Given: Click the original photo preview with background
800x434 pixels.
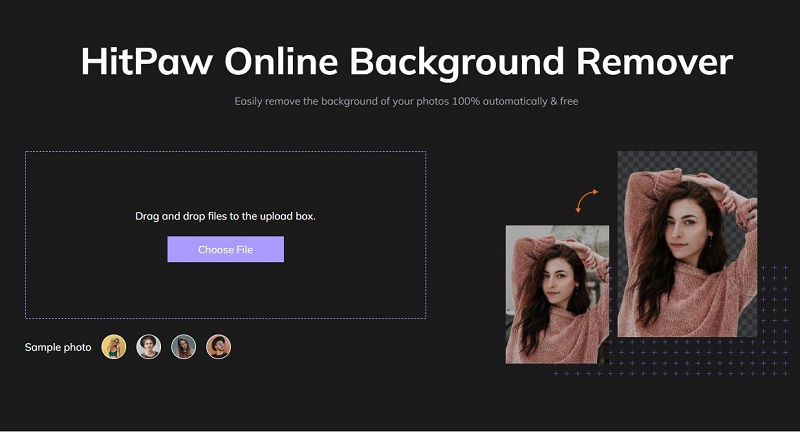Looking at the screenshot, I should (557, 295).
